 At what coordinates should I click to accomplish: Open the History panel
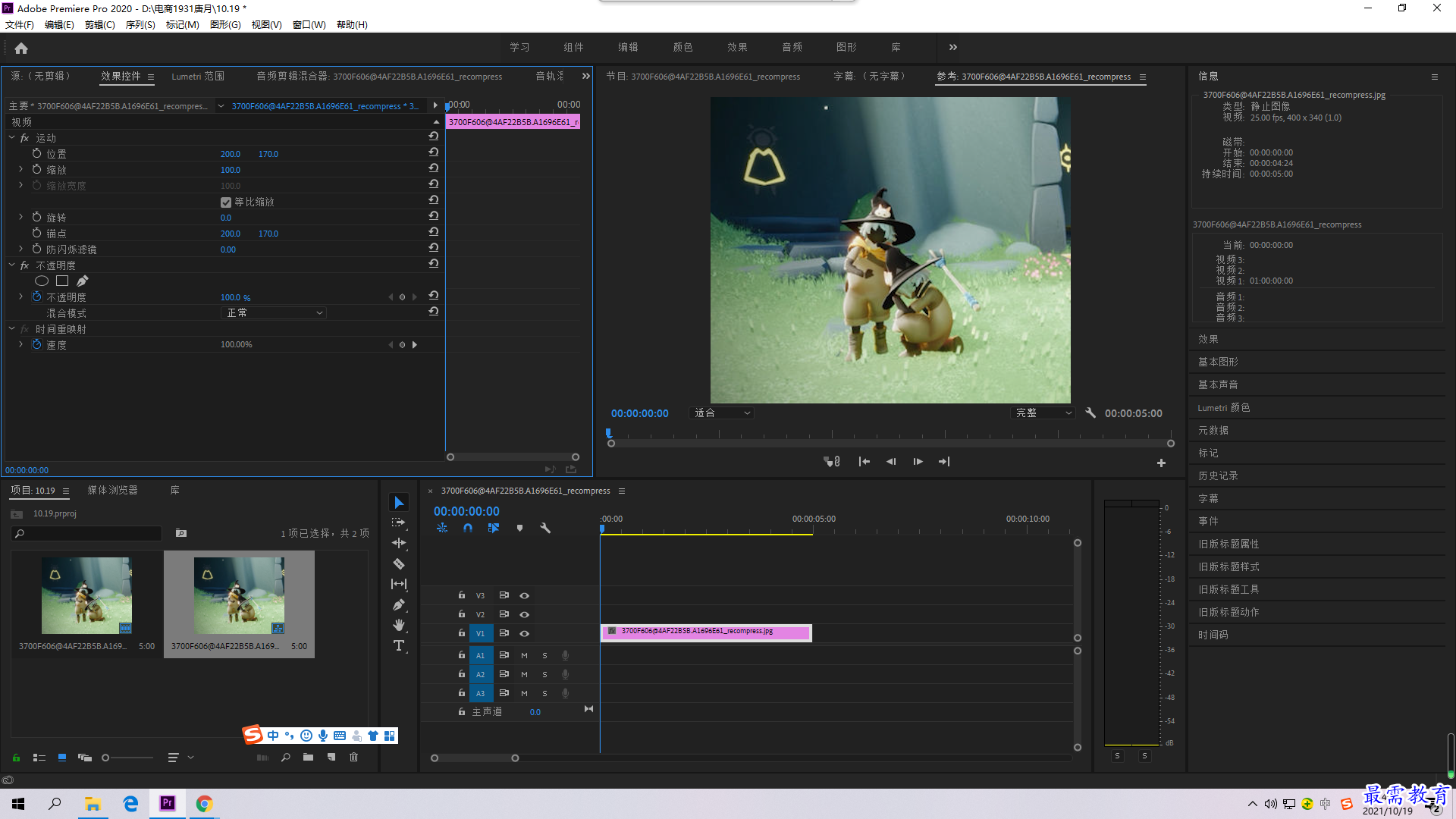tap(1218, 475)
